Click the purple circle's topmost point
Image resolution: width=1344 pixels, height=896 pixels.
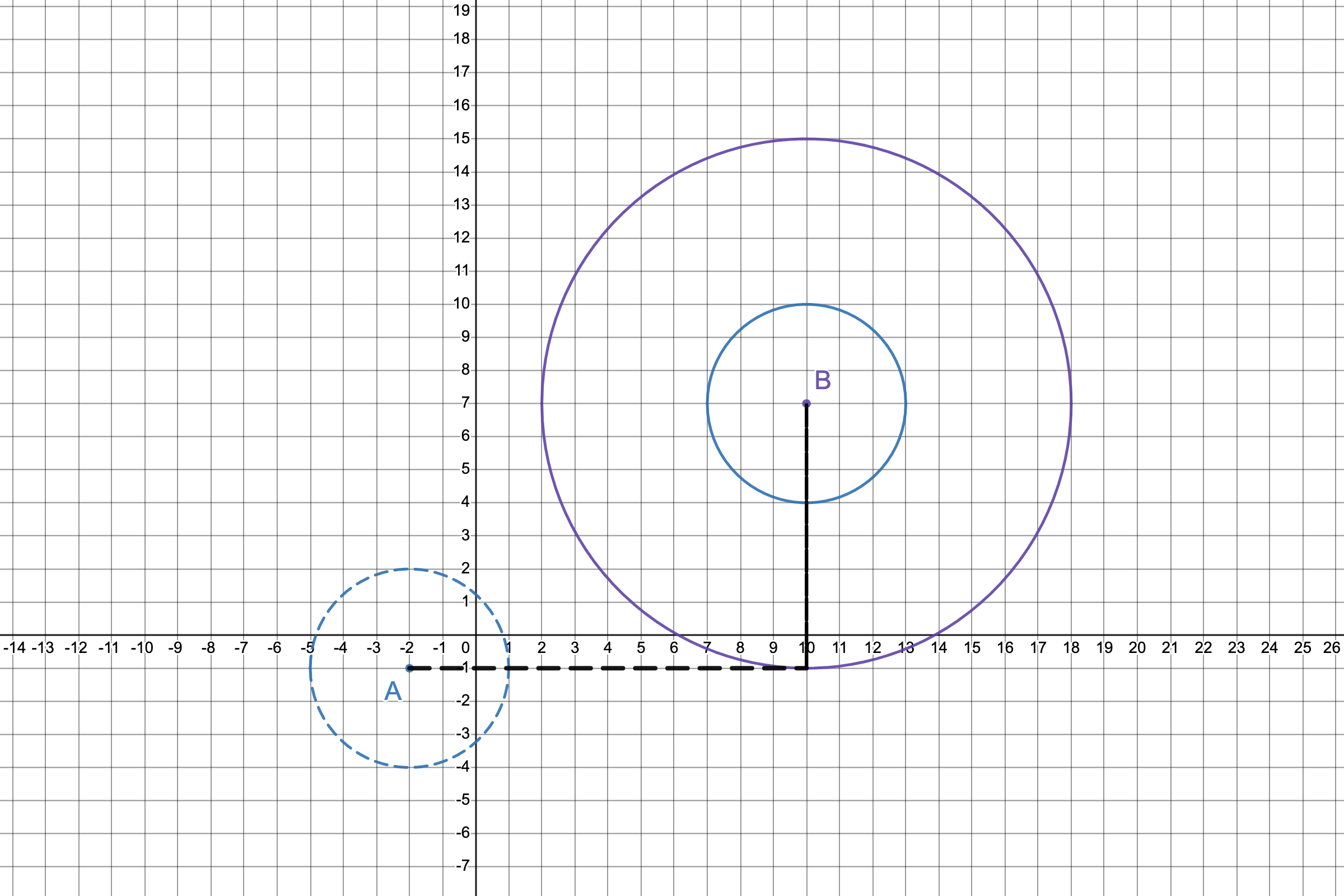(806, 139)
